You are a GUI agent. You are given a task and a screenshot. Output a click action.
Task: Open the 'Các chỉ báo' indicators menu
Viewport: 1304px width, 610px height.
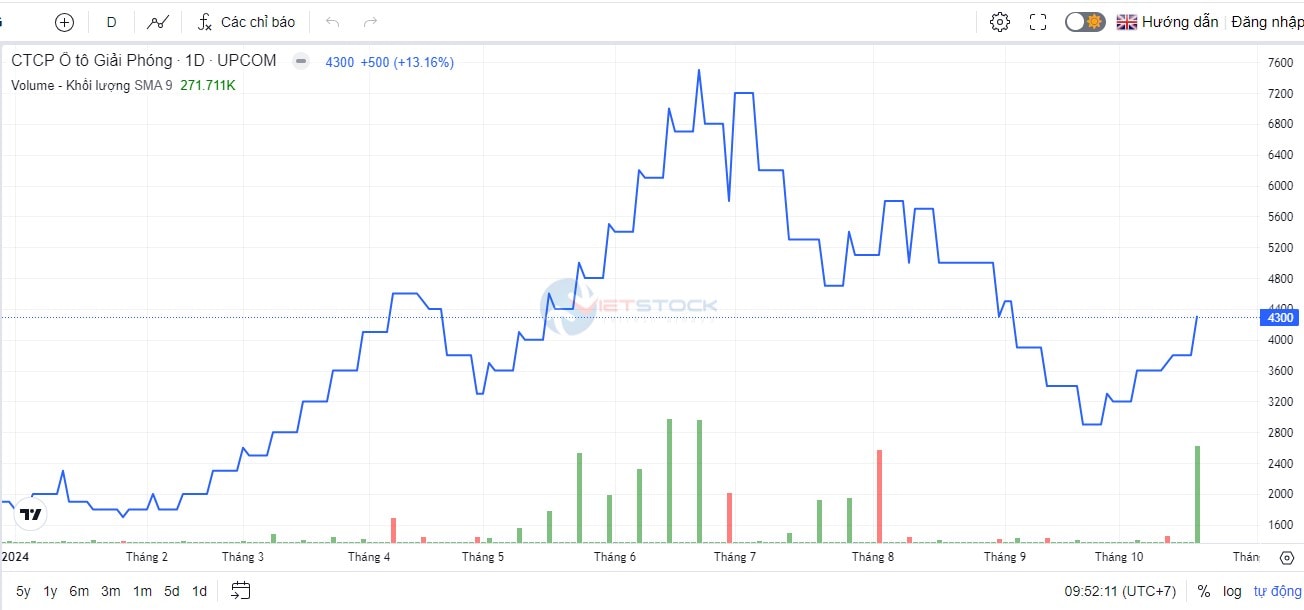point(246,22)
